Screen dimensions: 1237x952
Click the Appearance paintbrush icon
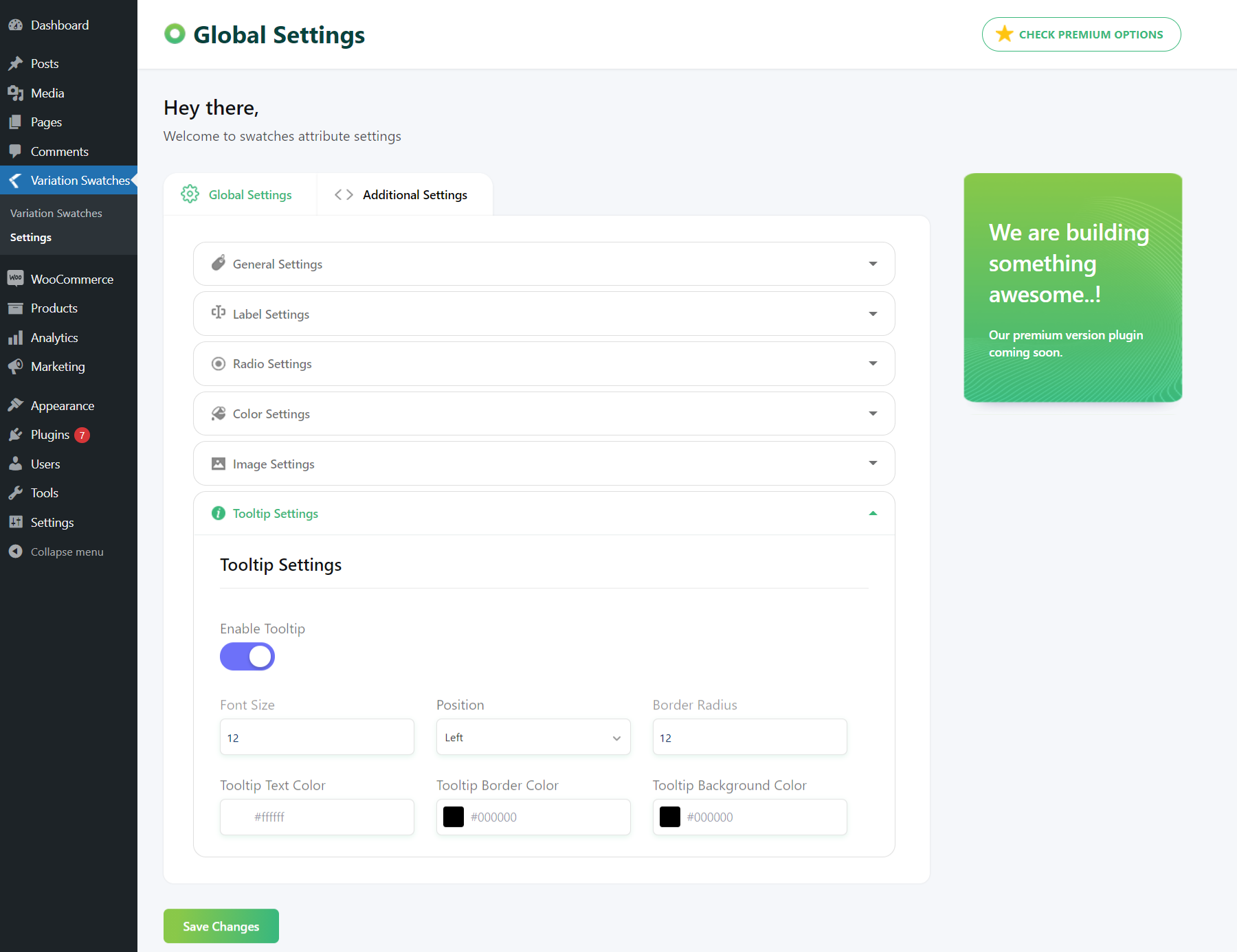[15, 406]
